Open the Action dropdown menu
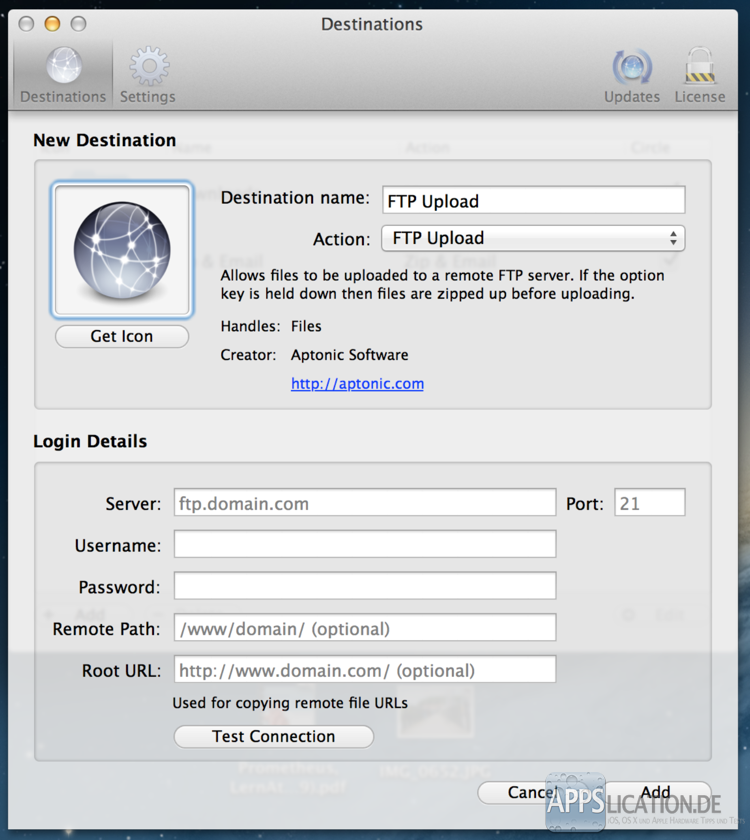Screen dimensions: 750x840 click(534, 238)
